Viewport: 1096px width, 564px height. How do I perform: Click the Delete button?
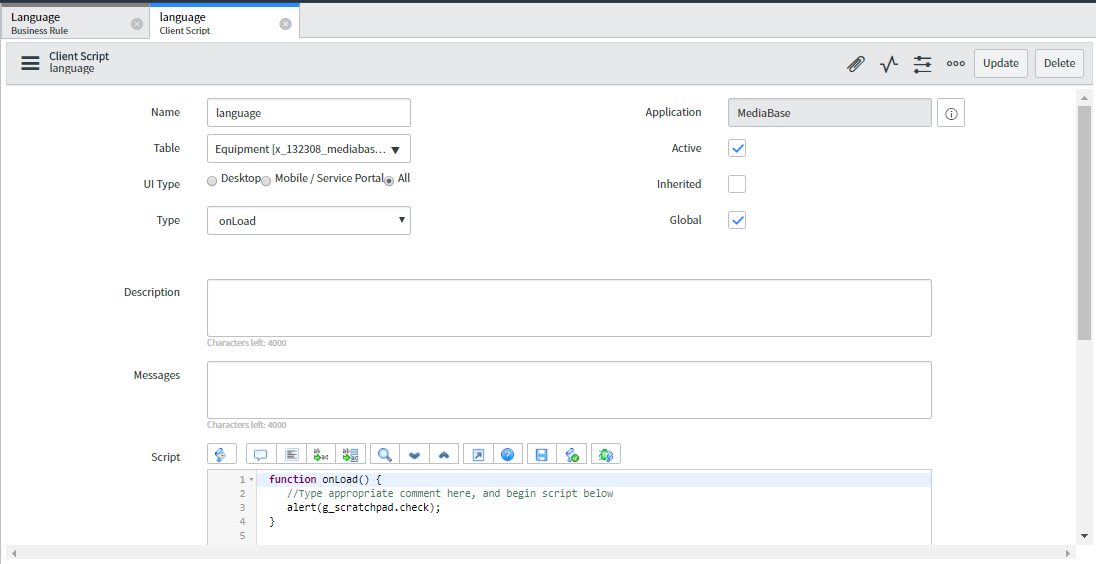pyautogui.click(x=1060, y=64)
